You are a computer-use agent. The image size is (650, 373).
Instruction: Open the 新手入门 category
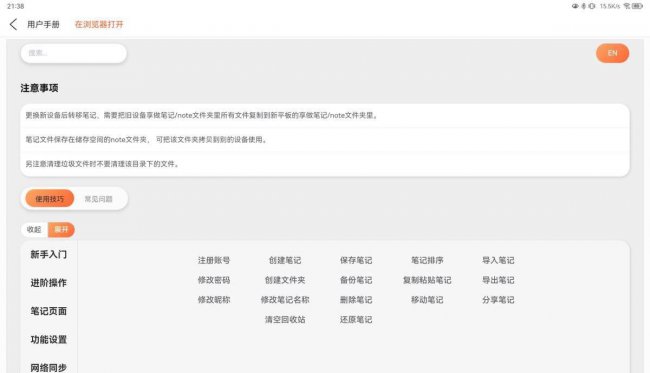49,254
